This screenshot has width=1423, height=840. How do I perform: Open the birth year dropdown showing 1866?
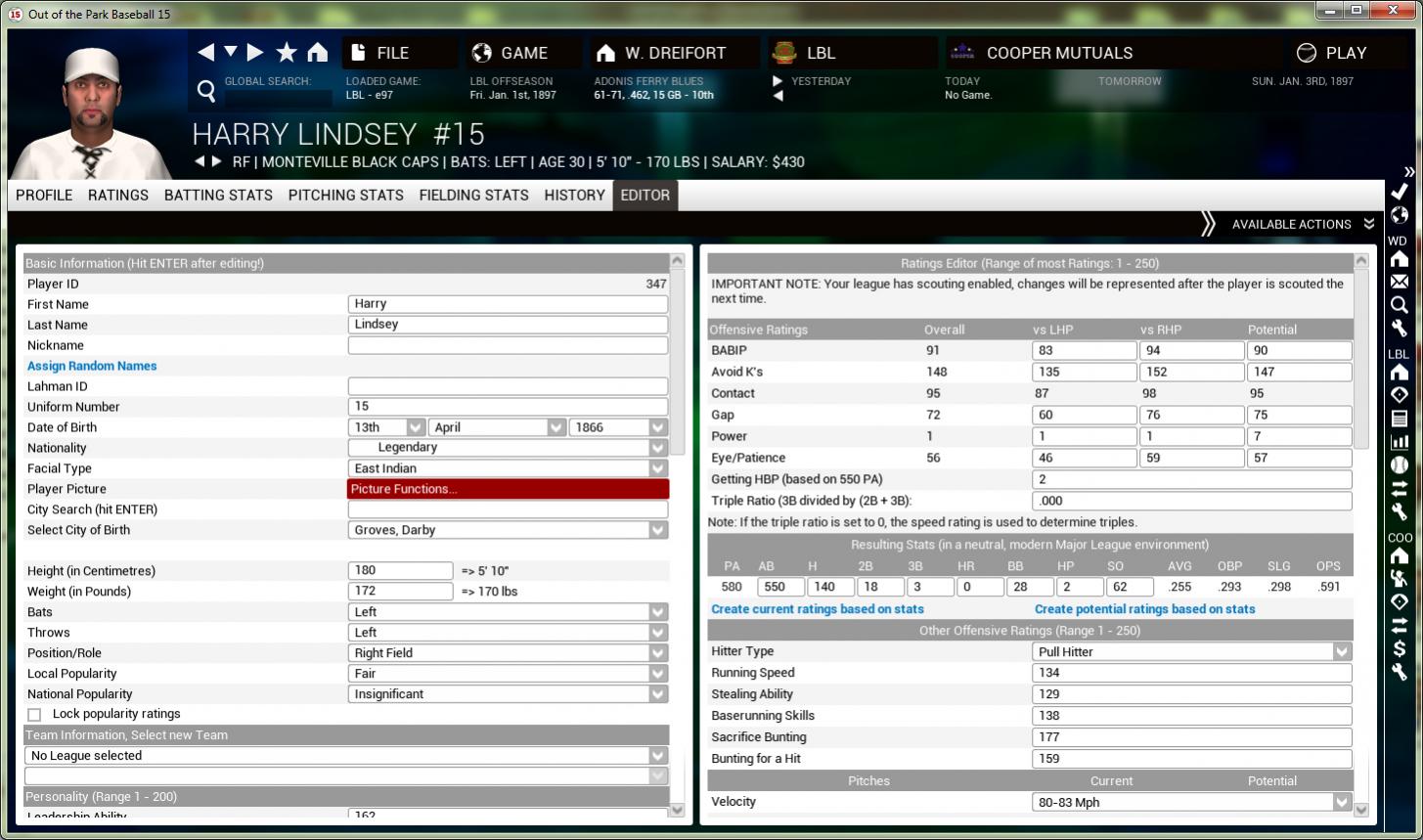point(618,427)
